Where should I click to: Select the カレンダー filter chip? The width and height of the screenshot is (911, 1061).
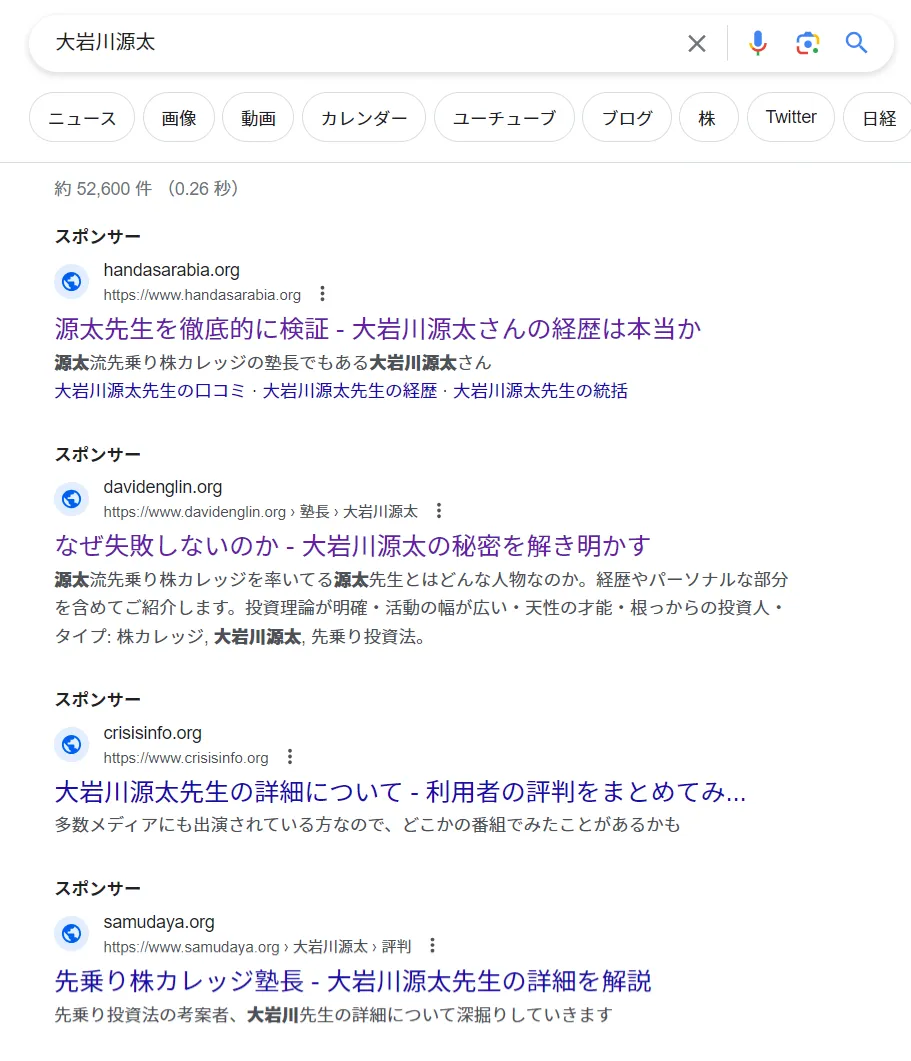363,118
